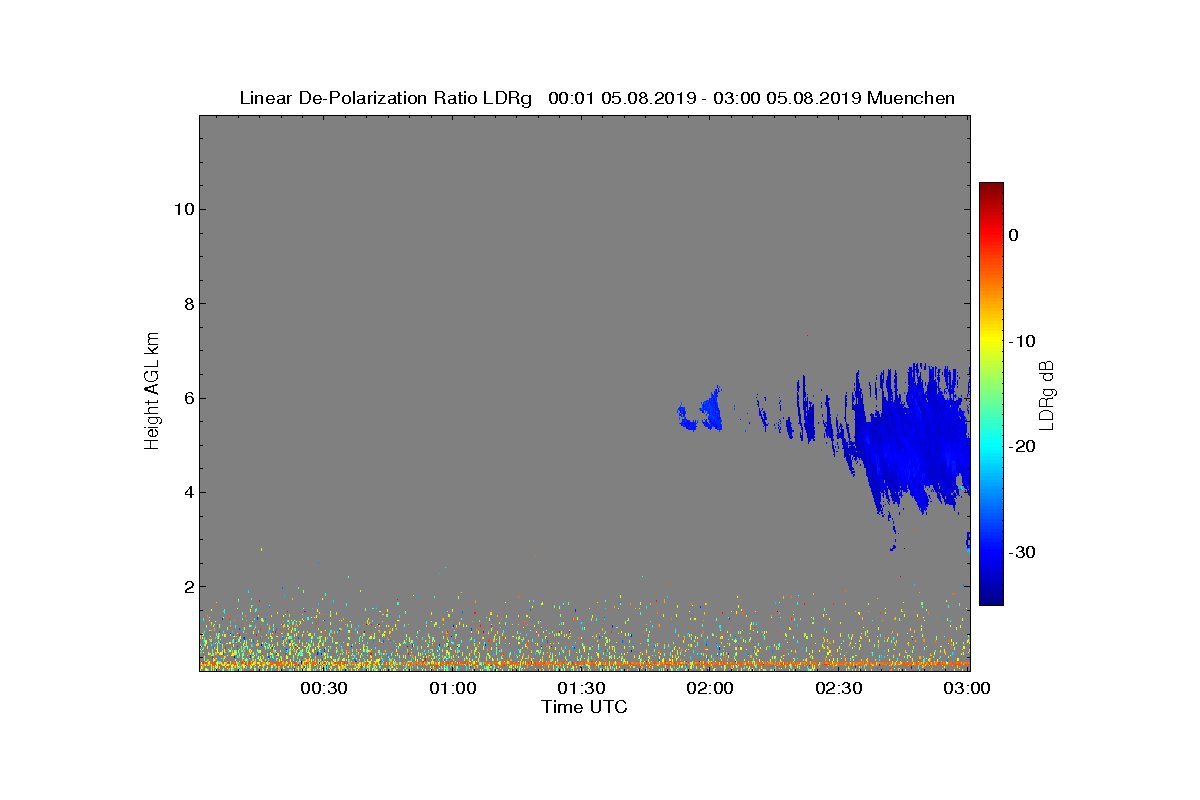Click the dark blue bottom of the colorbar
The image size is (1200, 800).
point(991,597)
